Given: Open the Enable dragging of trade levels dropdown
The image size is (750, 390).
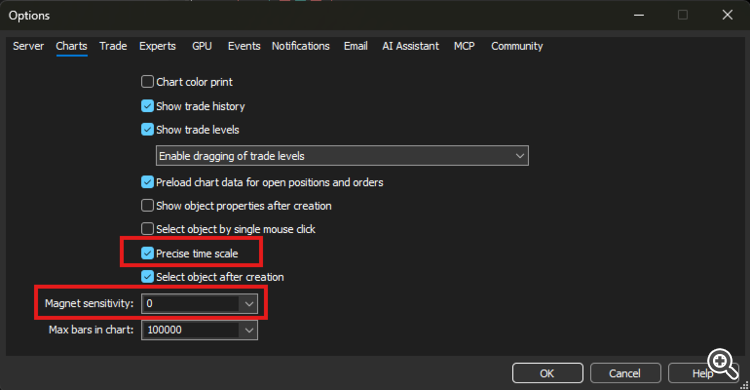Looking at the screenshot, I should coord(342,156).
